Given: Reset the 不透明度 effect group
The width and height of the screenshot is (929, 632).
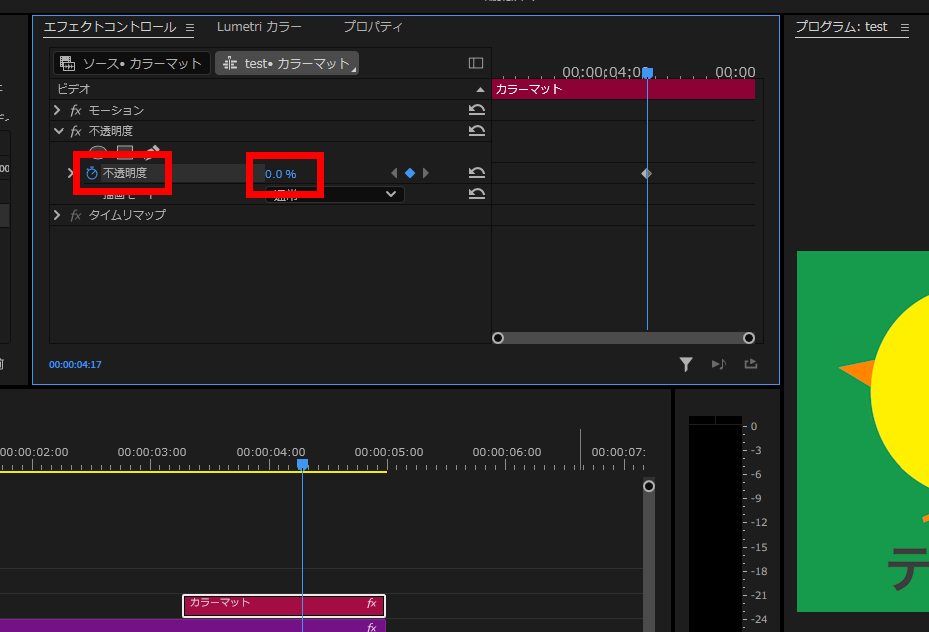Looking at the screenshot, I should point(477,130).
